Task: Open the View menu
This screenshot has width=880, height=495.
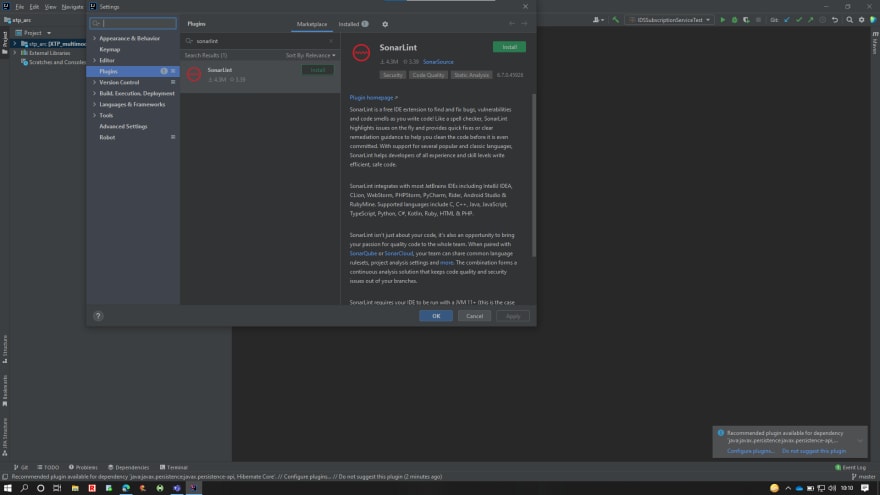Action: click(50, 7)
